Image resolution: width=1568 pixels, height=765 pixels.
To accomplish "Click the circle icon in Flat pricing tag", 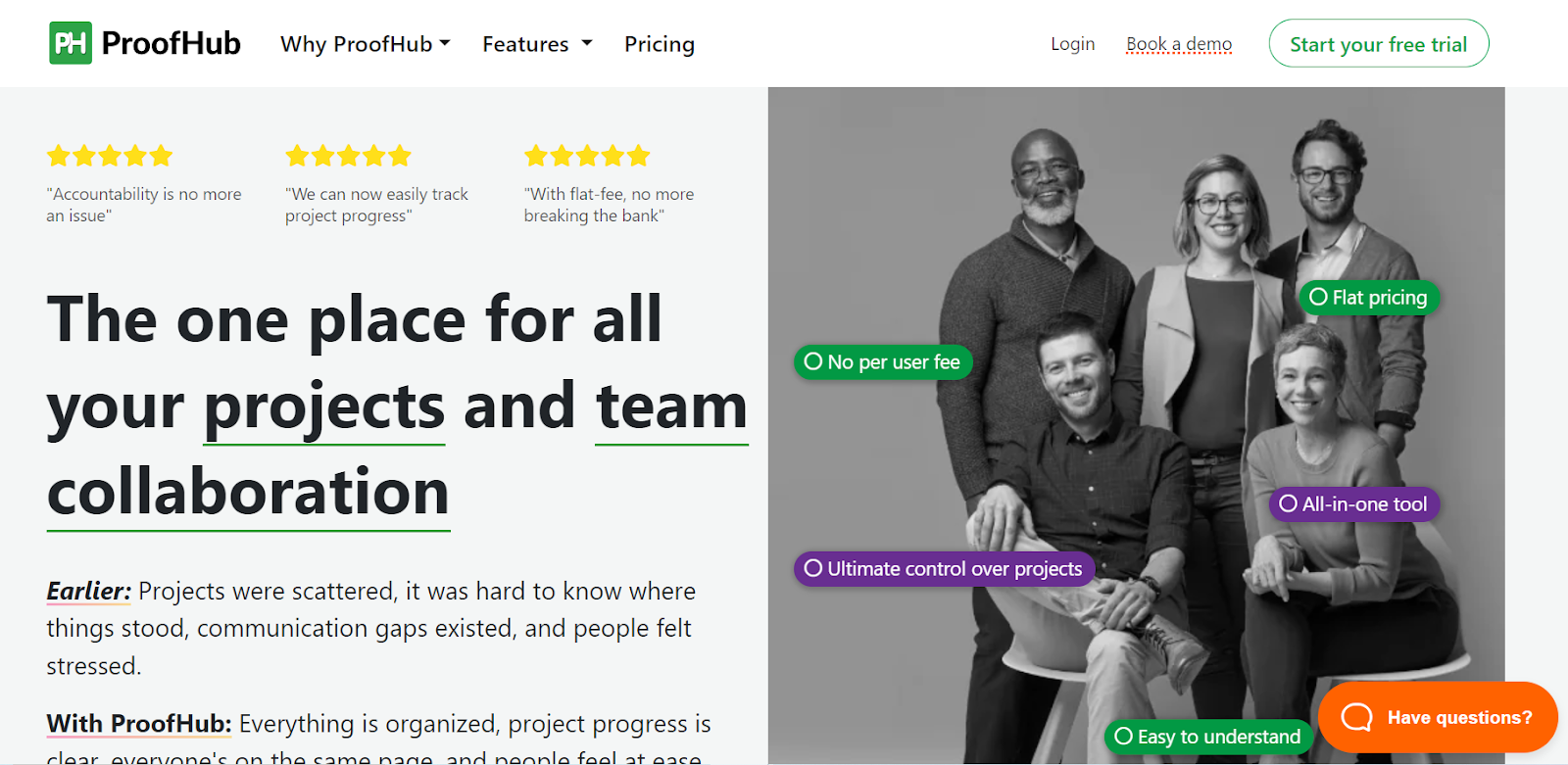I will click(x=1318, y=297).
